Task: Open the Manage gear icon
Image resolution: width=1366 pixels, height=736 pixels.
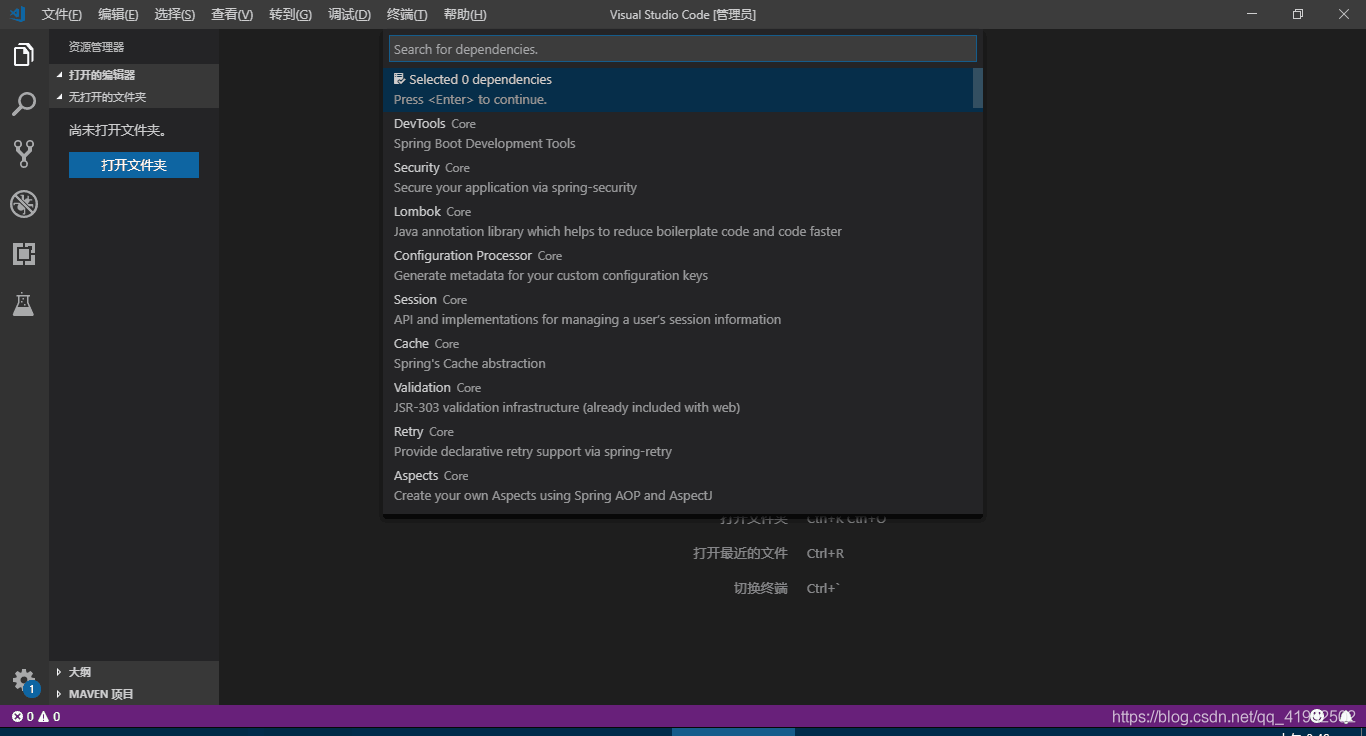Action: pos(24,681)
